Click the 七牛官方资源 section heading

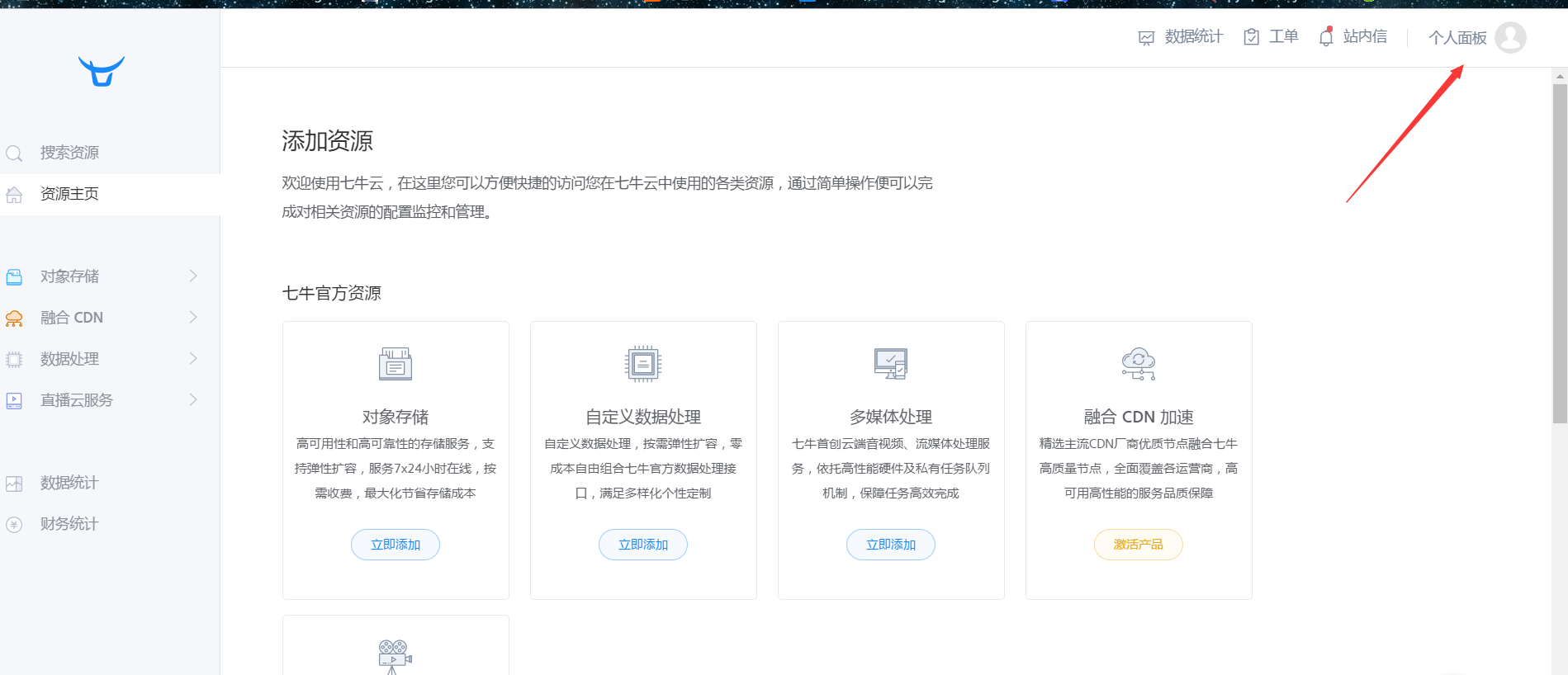331,293
